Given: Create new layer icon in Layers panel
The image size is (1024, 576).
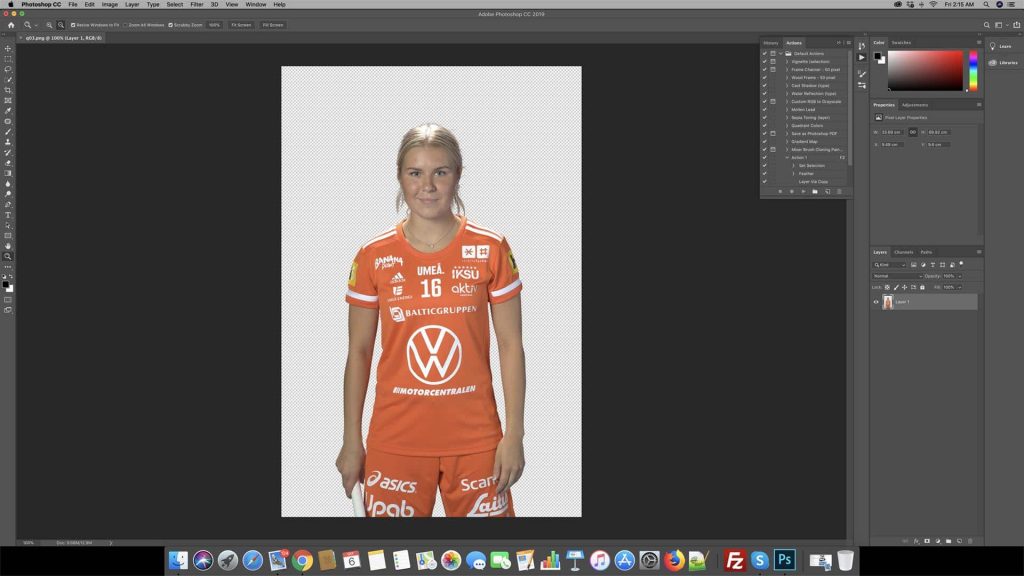Looking at the screenshot, I should [x=959, y=541].
